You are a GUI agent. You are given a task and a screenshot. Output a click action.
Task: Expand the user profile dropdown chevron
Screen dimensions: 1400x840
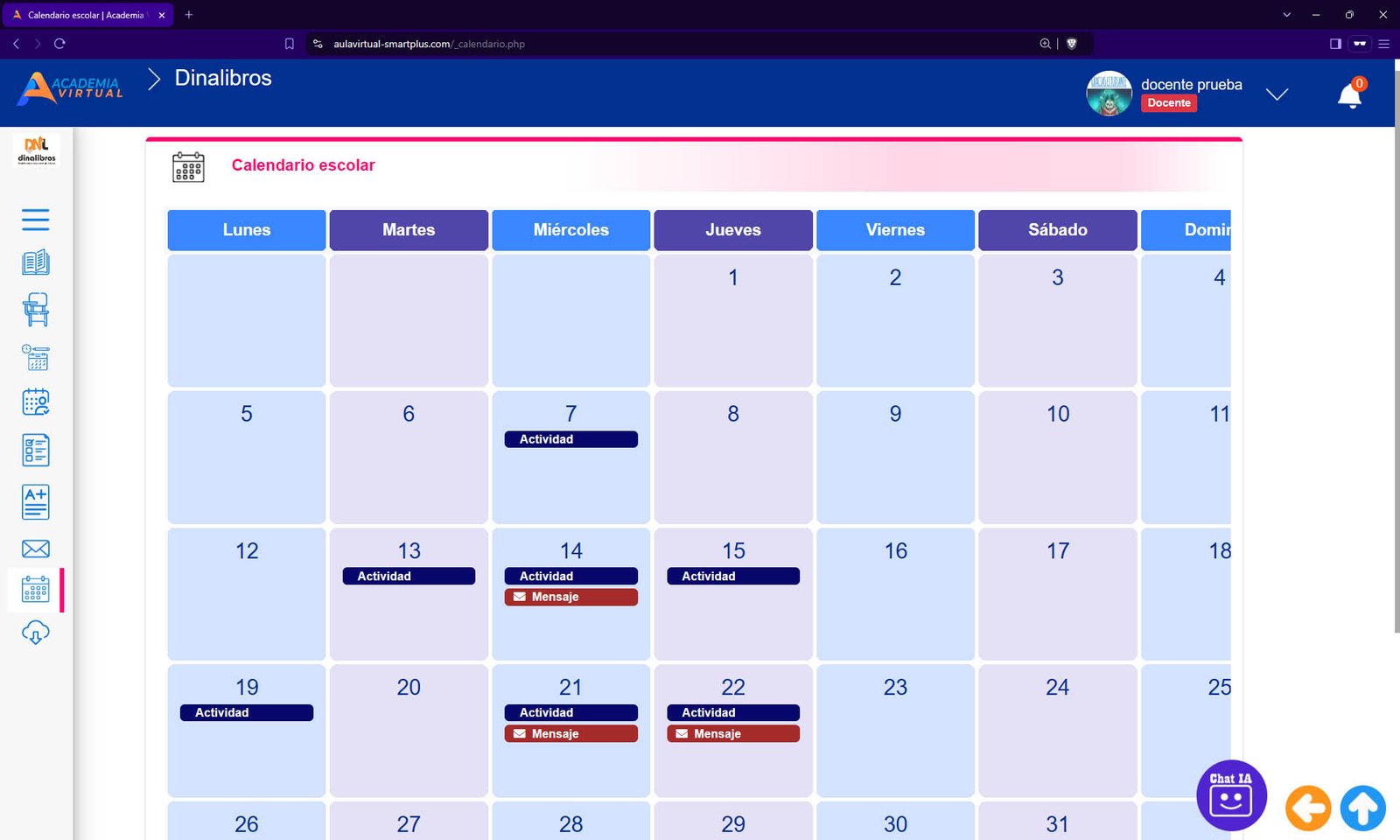[1277, 94]
